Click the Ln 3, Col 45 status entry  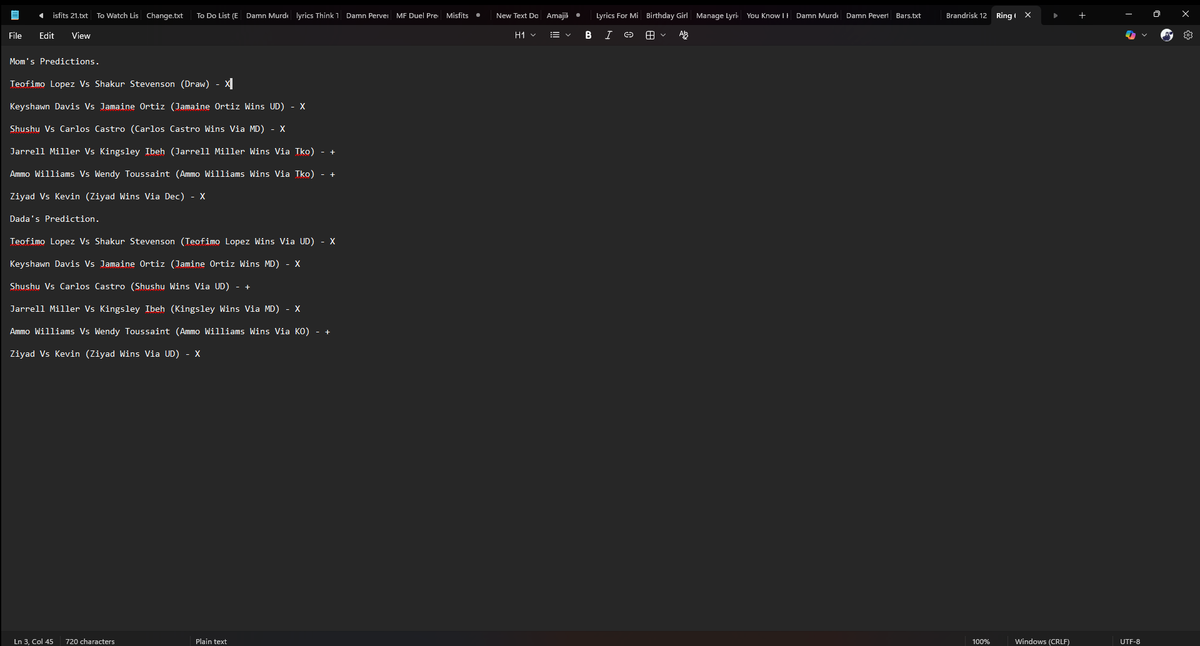coord(33,641)
